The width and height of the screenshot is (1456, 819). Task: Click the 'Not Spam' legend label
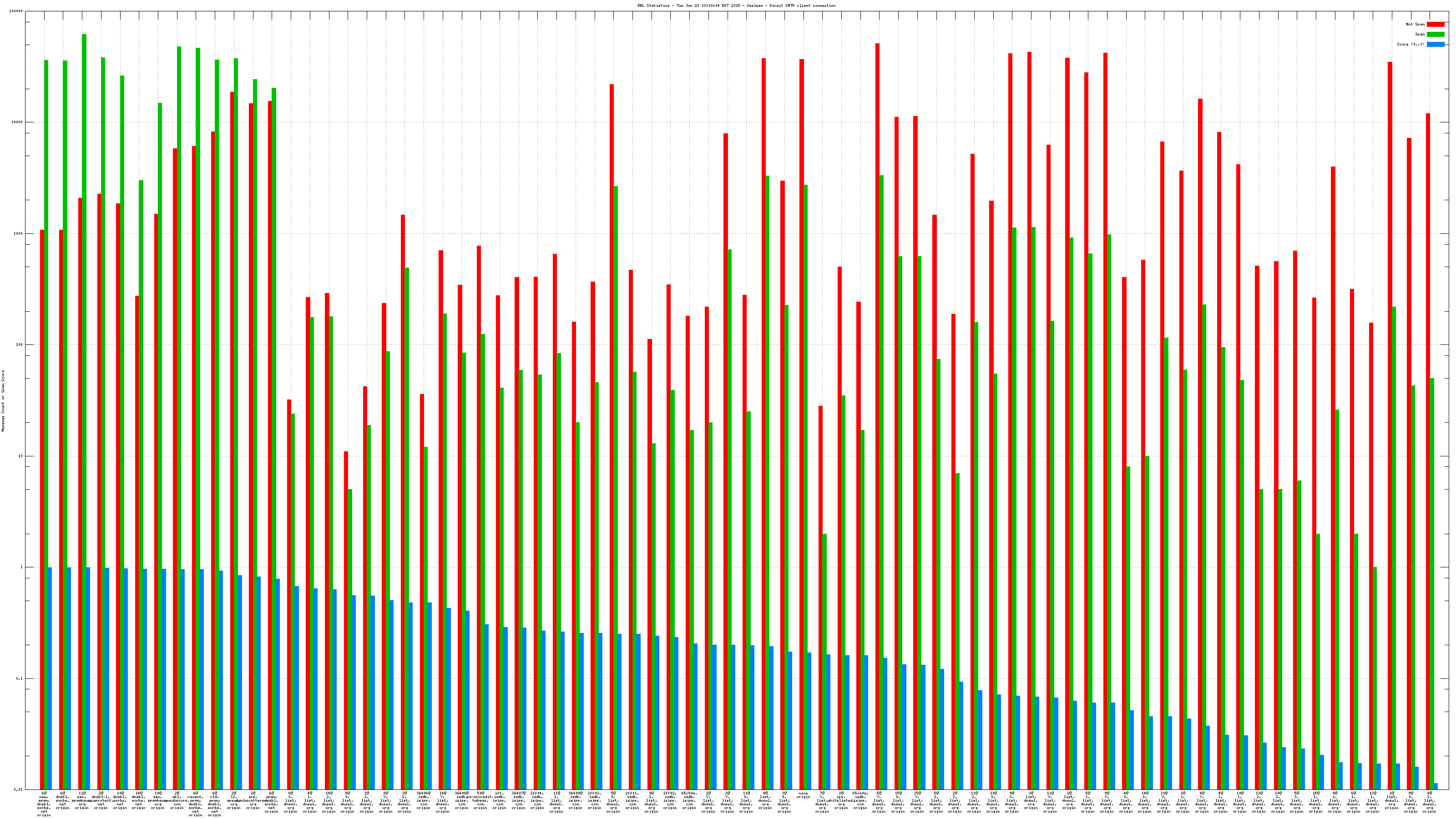tap(1416, 24)
